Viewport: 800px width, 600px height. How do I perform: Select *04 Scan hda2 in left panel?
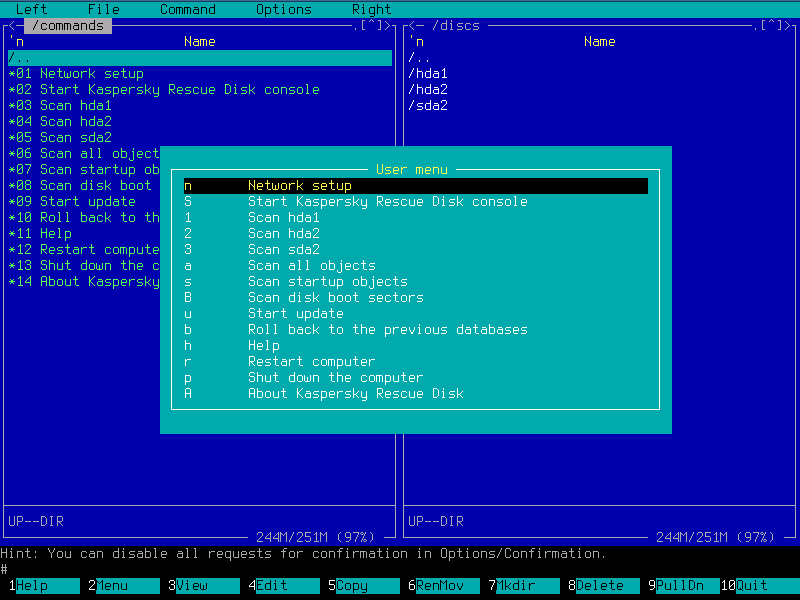pyautogui.click(x=60, y=121)
